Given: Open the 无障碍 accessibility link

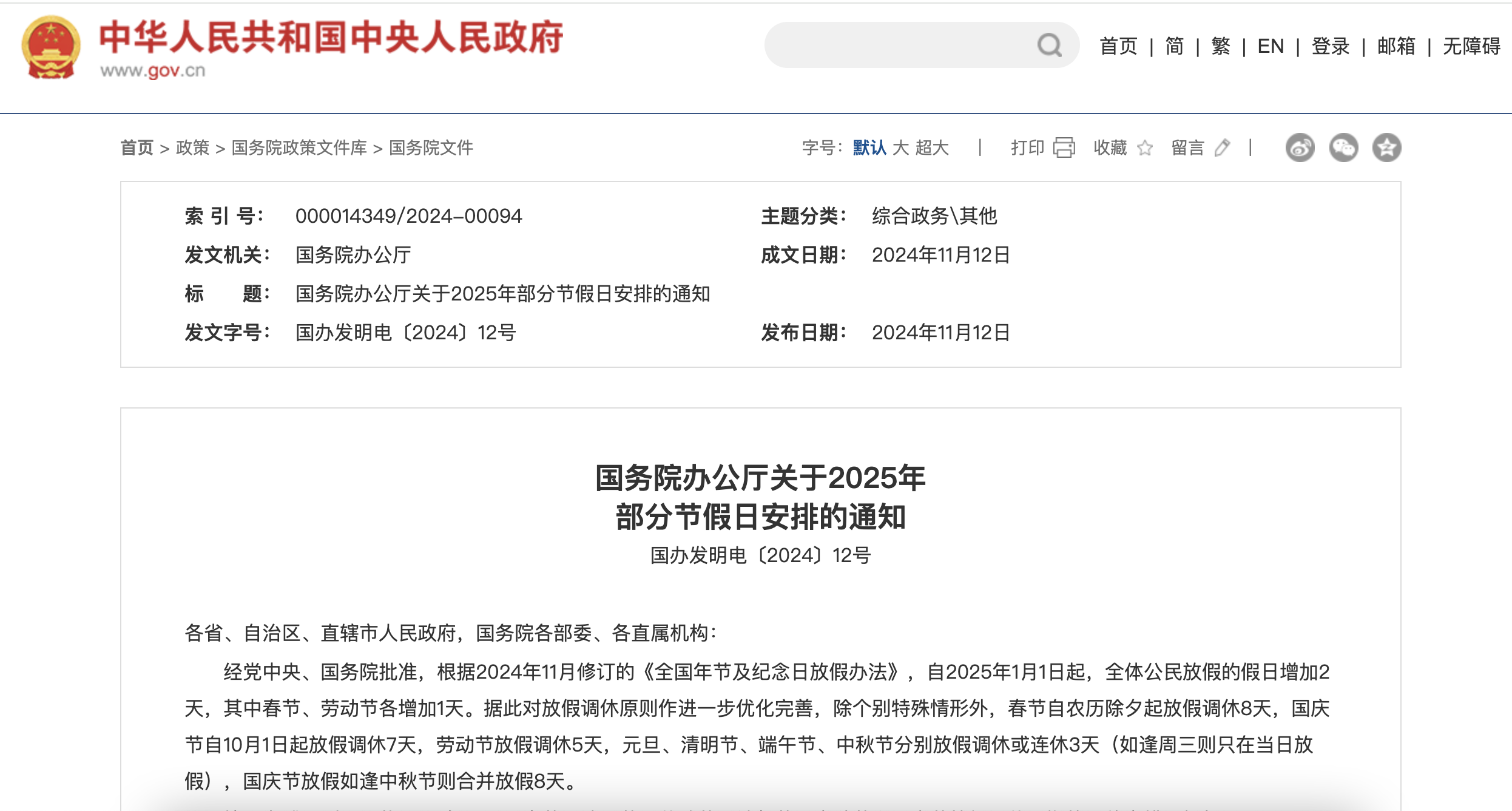Looking at the screenshot, I should click(1471, 46).
